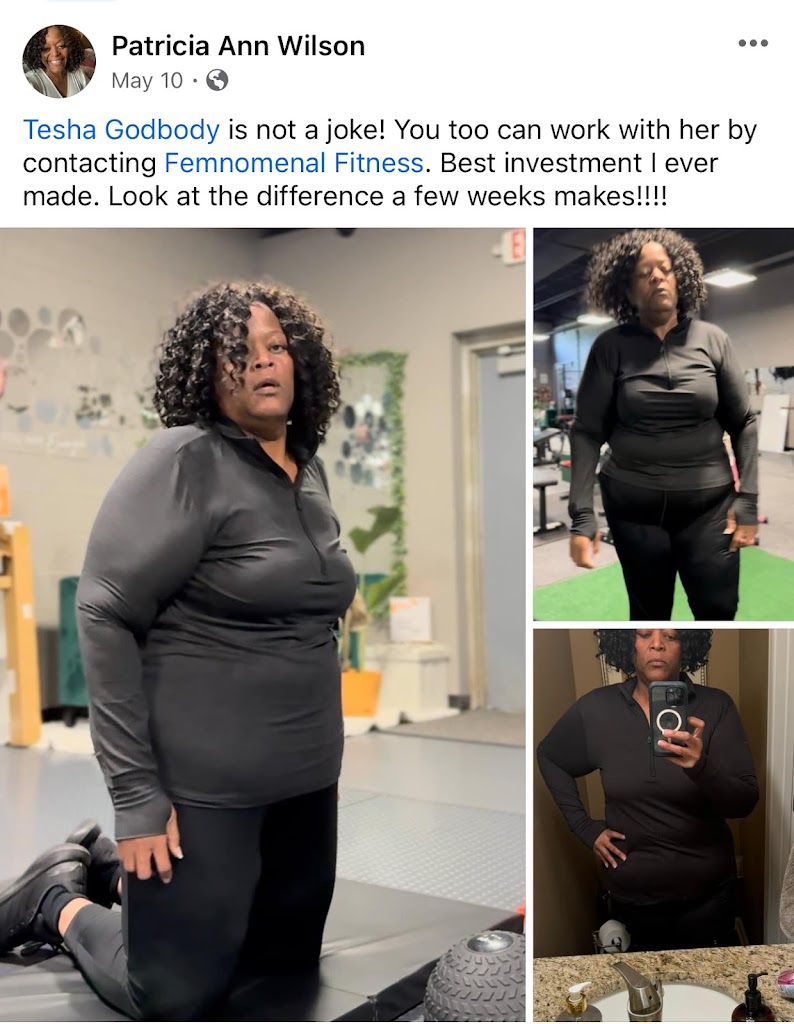Open the bottom-right mirror selfie photo

click(x=663, y=825)
